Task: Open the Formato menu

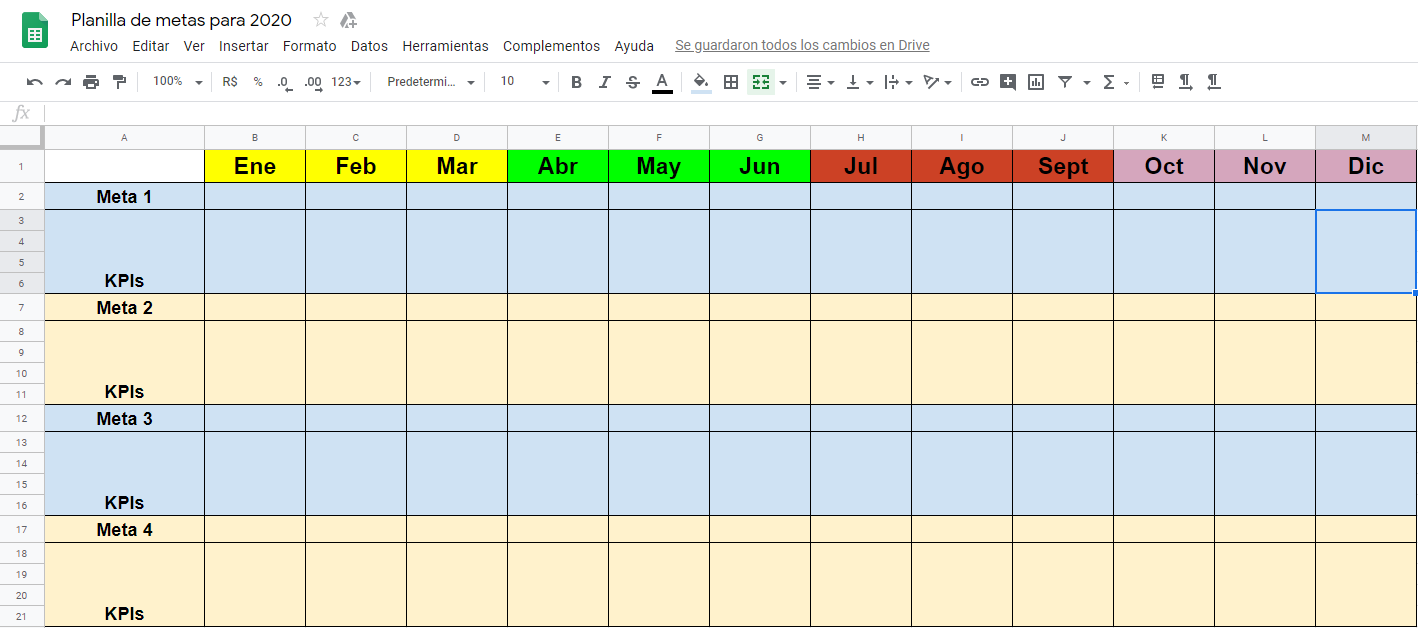Action: (309, 46)
